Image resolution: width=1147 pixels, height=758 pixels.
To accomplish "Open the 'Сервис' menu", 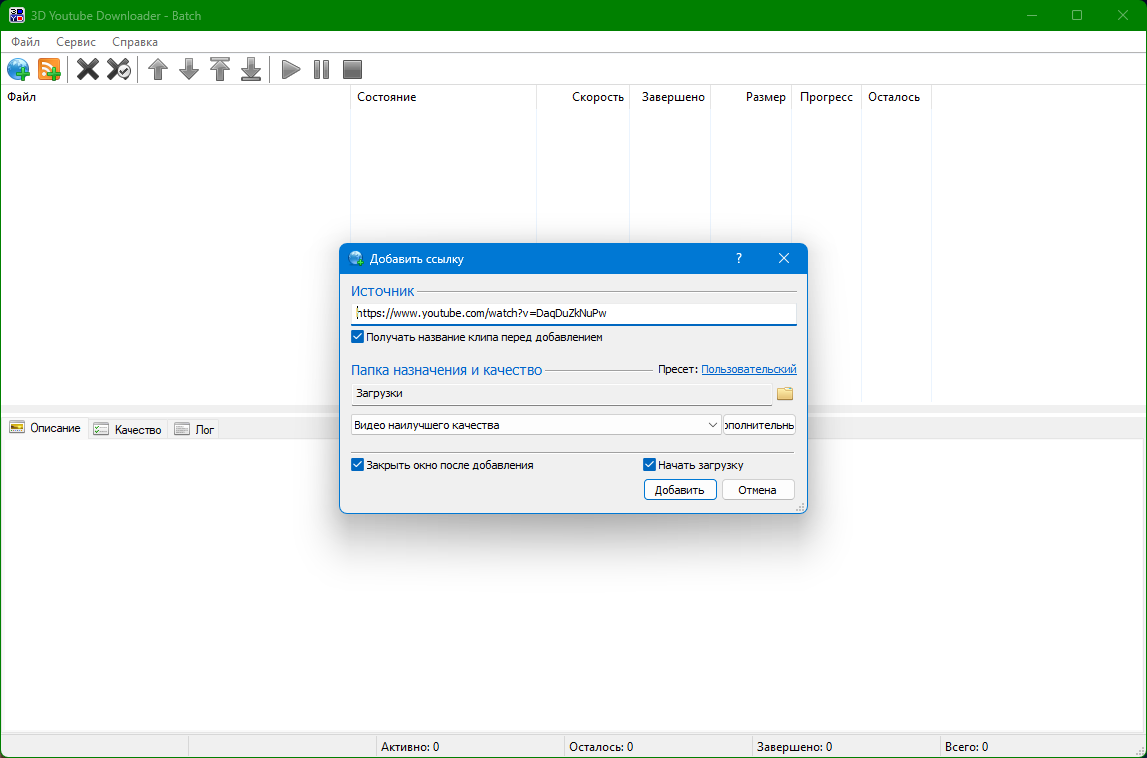I will click(76, 42).
